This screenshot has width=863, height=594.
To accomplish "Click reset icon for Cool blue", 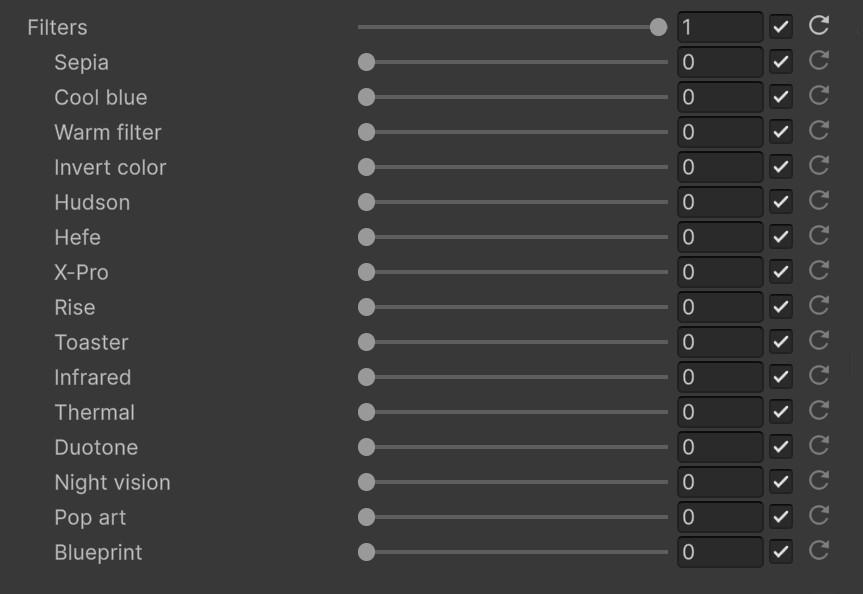I will point(819,96).
